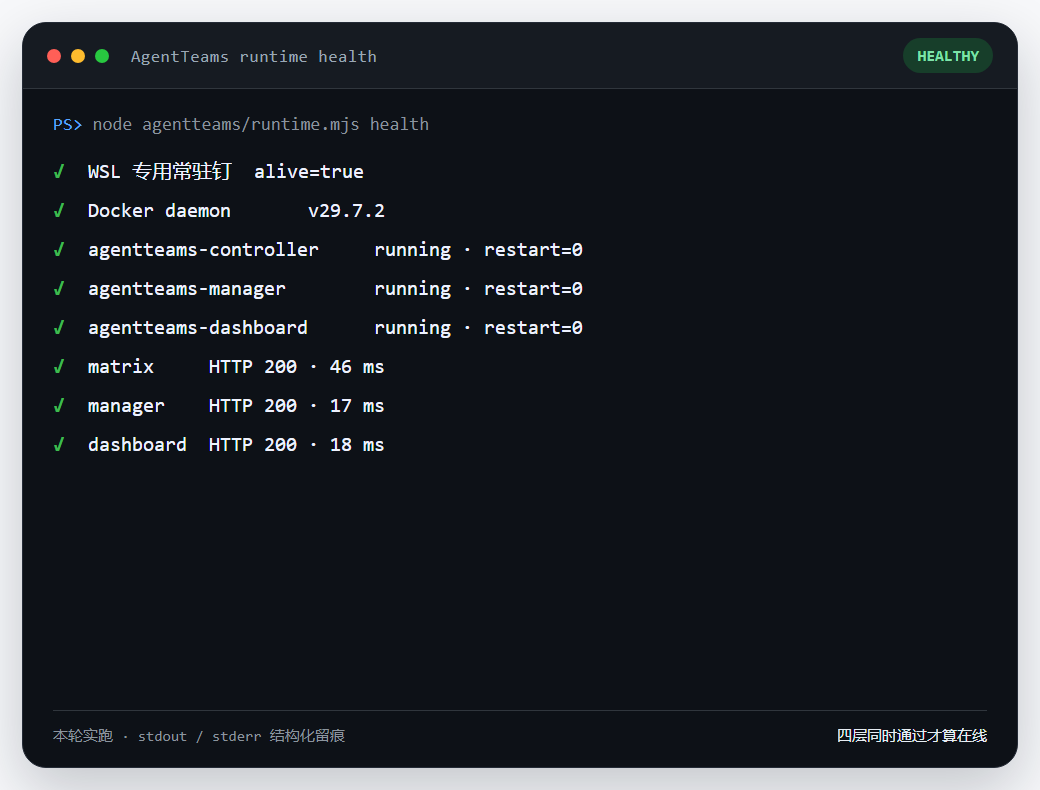The height and width of the screenshot is (790, 1040).
Task: Click the red close dot
Action: click(x=54, y=56)
